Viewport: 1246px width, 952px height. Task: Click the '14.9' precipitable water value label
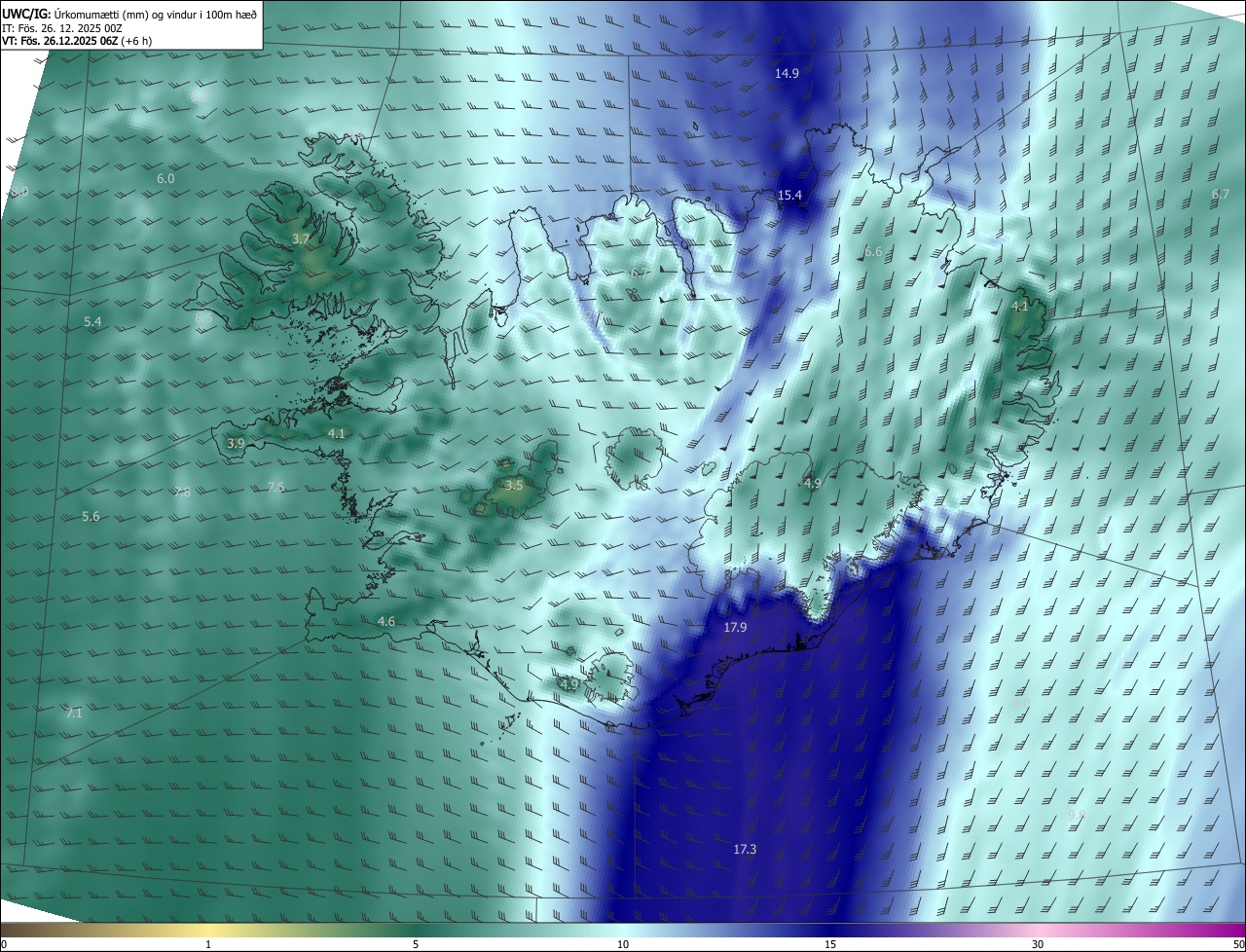point(787,74)
